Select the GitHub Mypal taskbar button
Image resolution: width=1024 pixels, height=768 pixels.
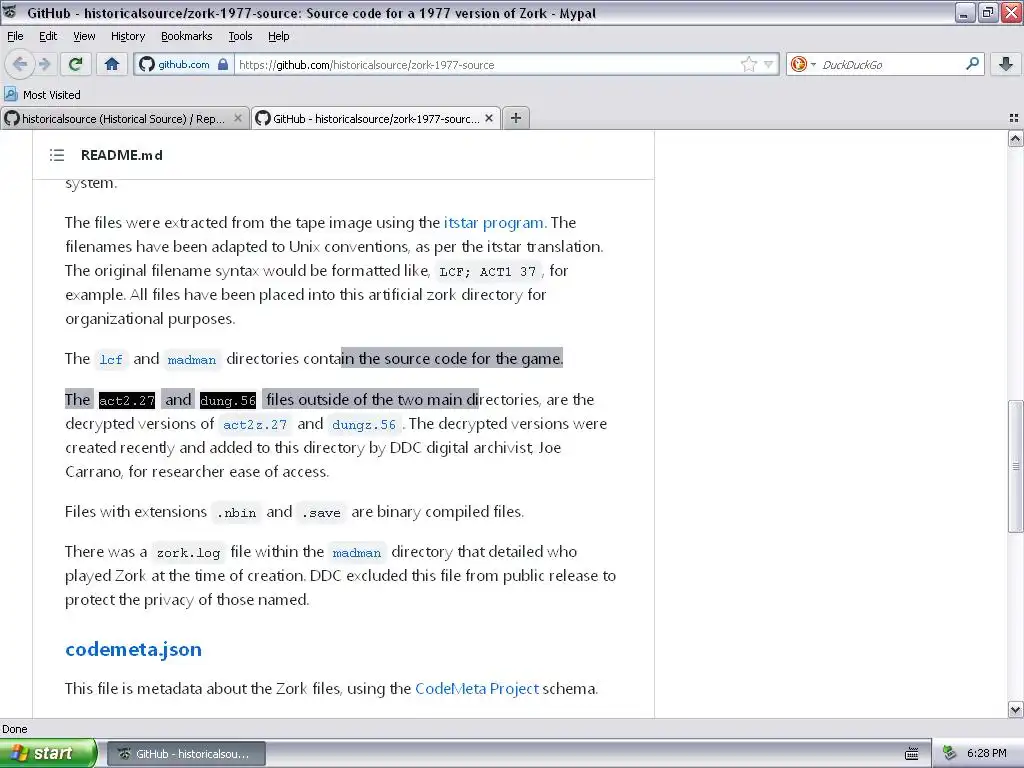click(186, 754)
